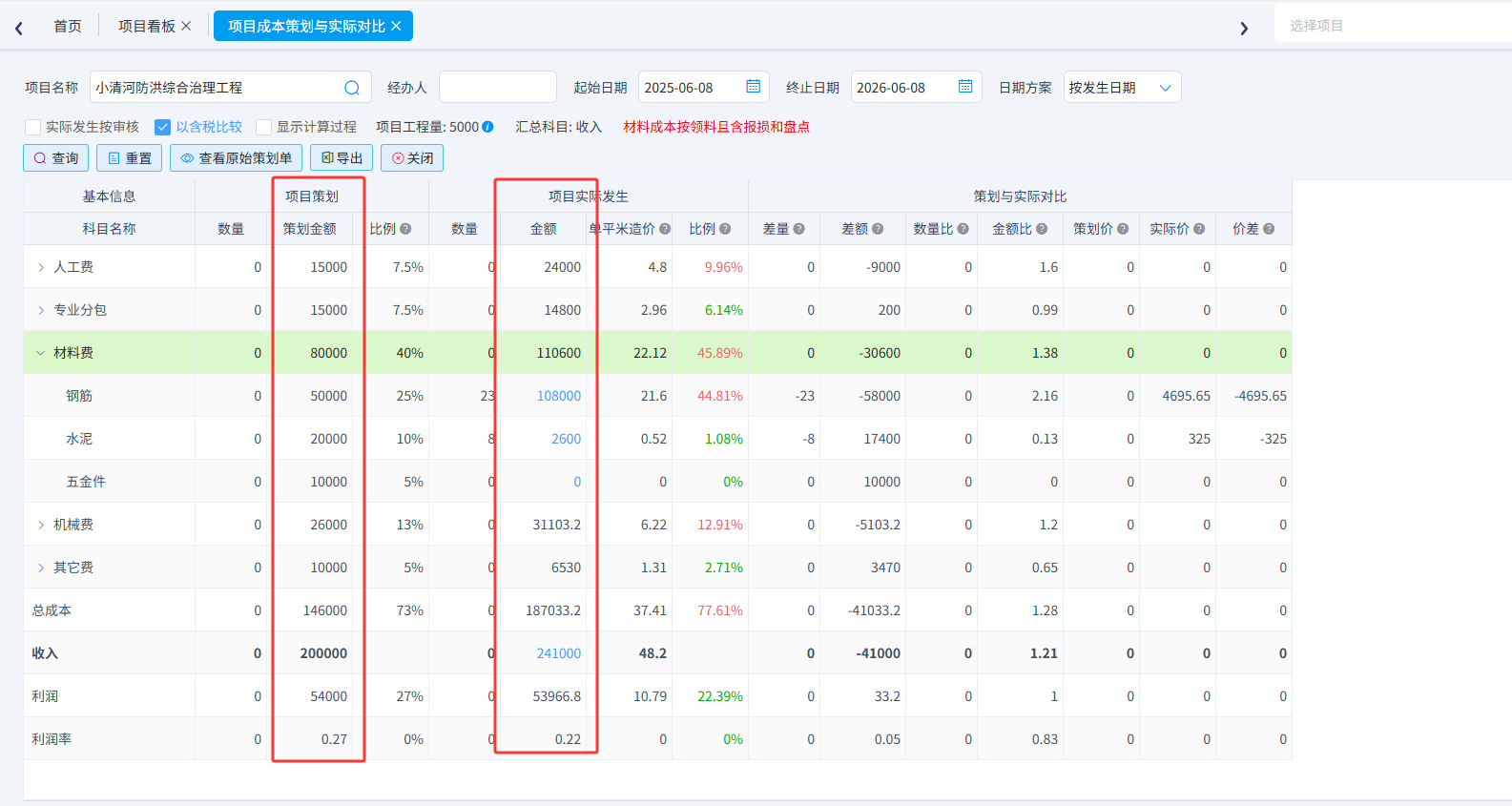The height and width of the screenshot is (806, 1512).
Task: Switch to 项目看板 tab
Action: [x=146, y=26]
